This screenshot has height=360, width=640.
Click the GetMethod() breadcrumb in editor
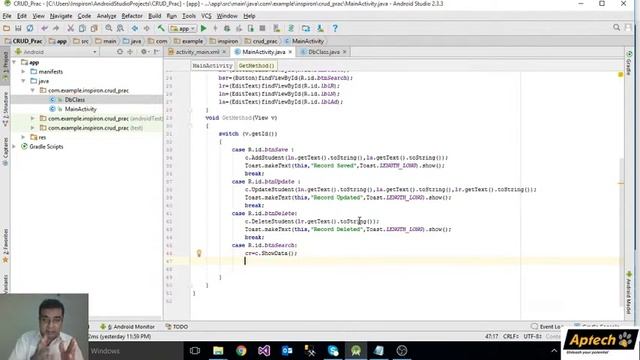(256, 66)
